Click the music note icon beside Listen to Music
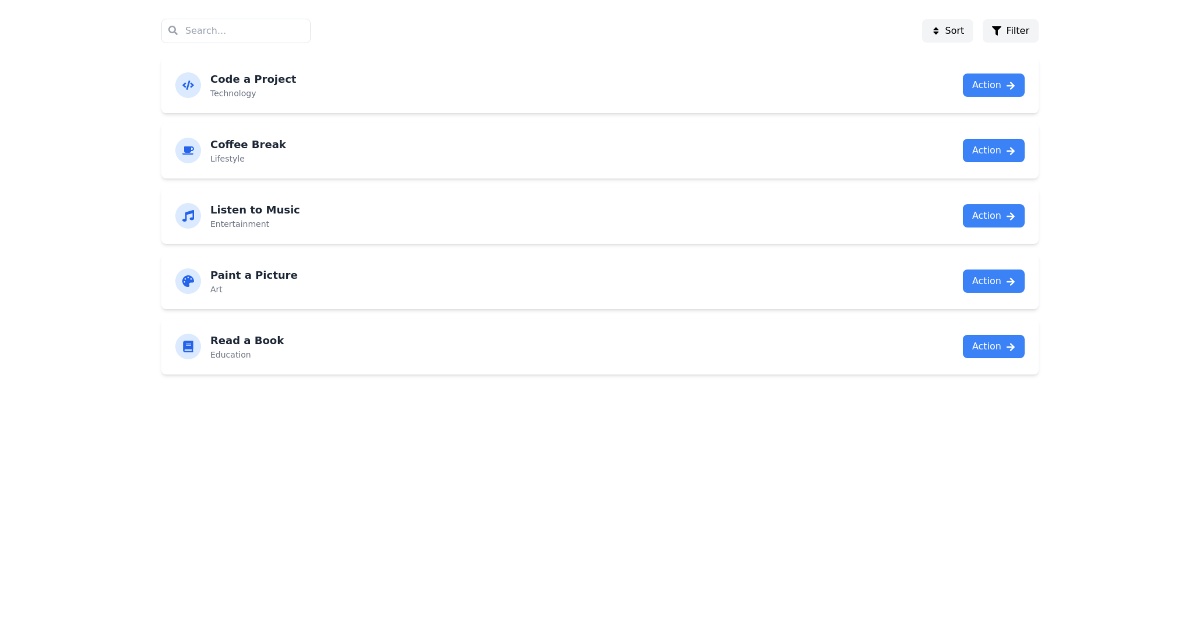 pos(188,216)
